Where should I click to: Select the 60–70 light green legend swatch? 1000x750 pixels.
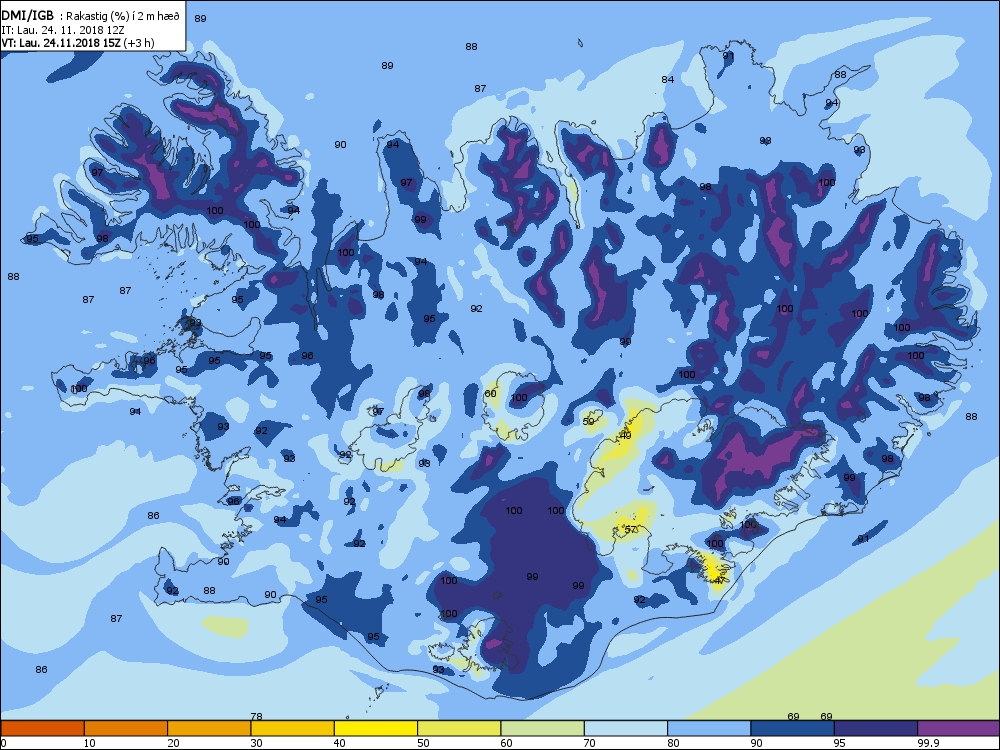(543, 728)
